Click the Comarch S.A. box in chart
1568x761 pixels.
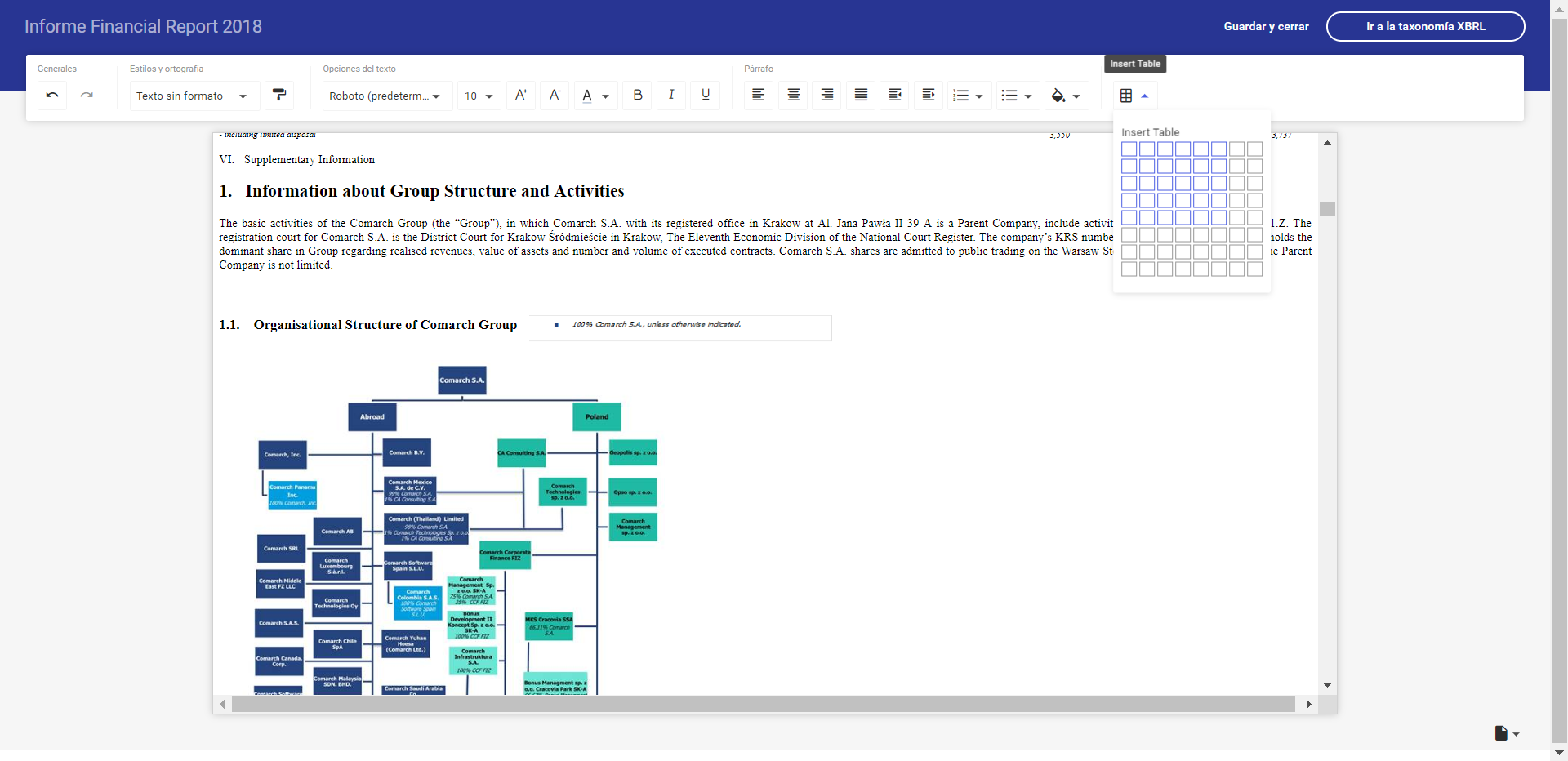coord(462,380)
